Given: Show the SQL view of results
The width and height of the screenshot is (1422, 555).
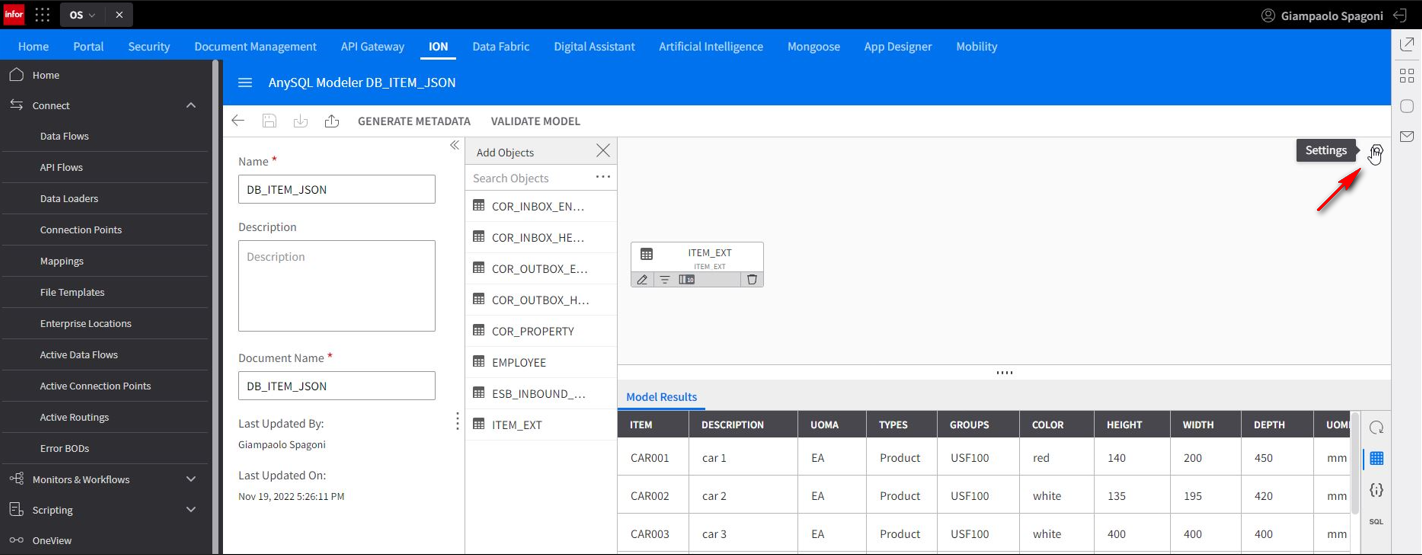Looking at the screenshot, I should point(1376,521).
